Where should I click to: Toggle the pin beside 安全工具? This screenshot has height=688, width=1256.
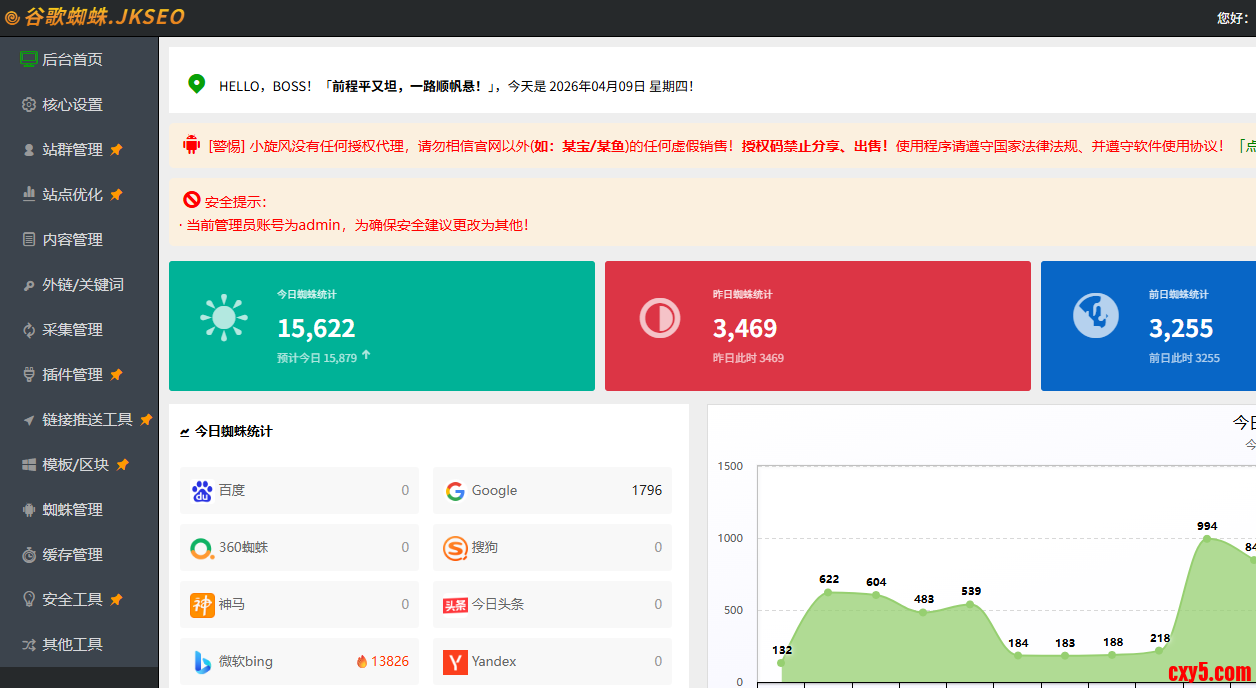[x=116, y=600]
